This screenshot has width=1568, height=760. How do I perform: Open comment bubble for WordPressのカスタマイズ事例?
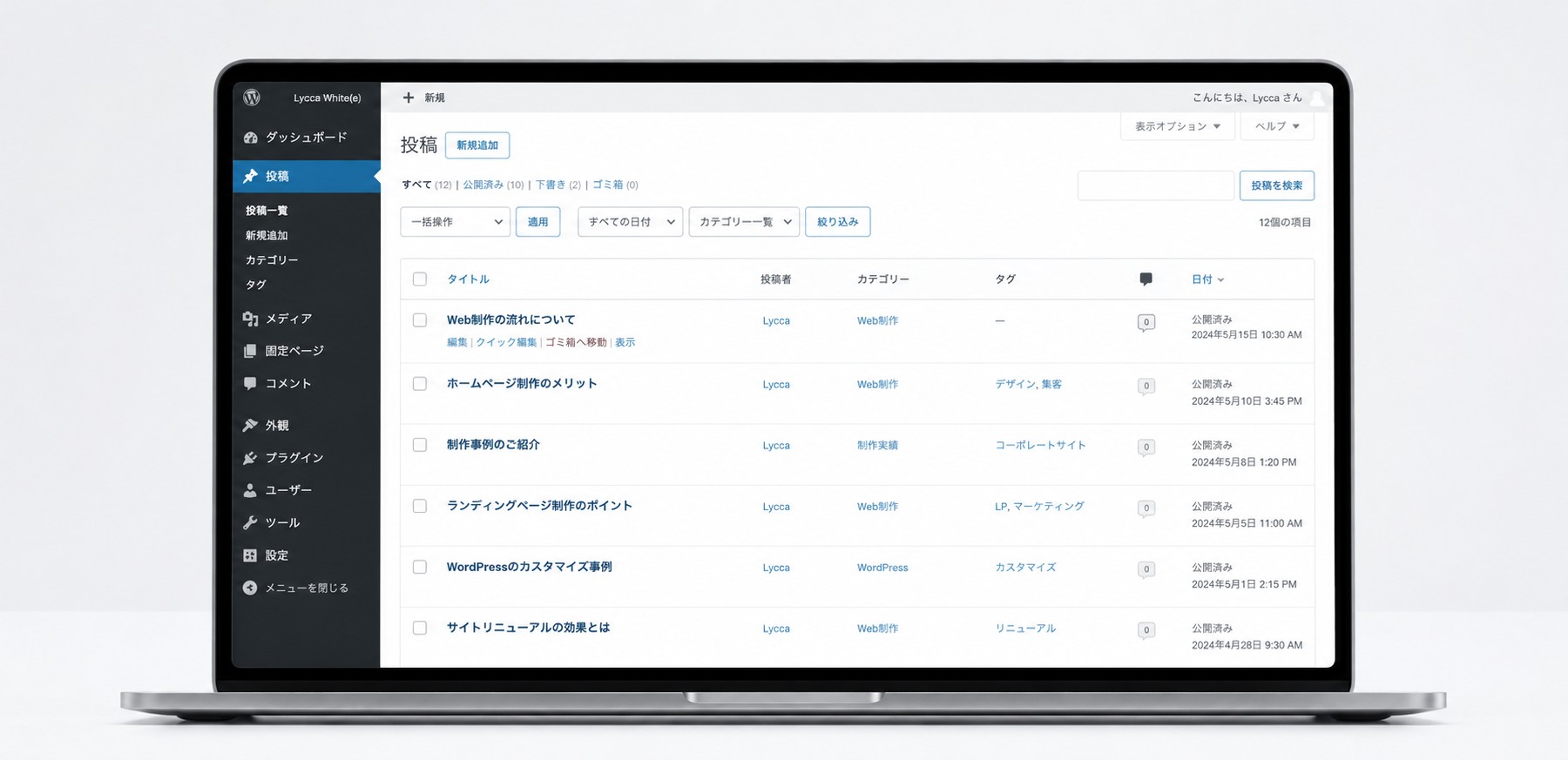1146,569
